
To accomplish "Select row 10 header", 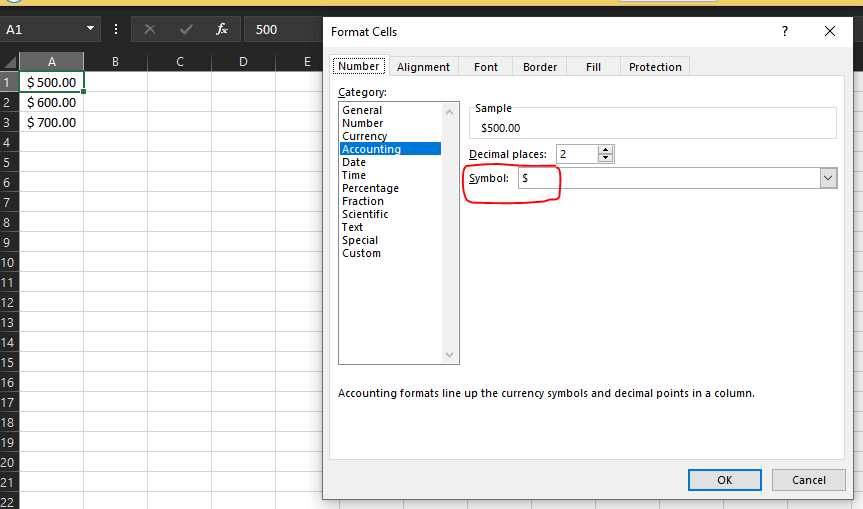I will pyautogui.click(x=9, y=262).
